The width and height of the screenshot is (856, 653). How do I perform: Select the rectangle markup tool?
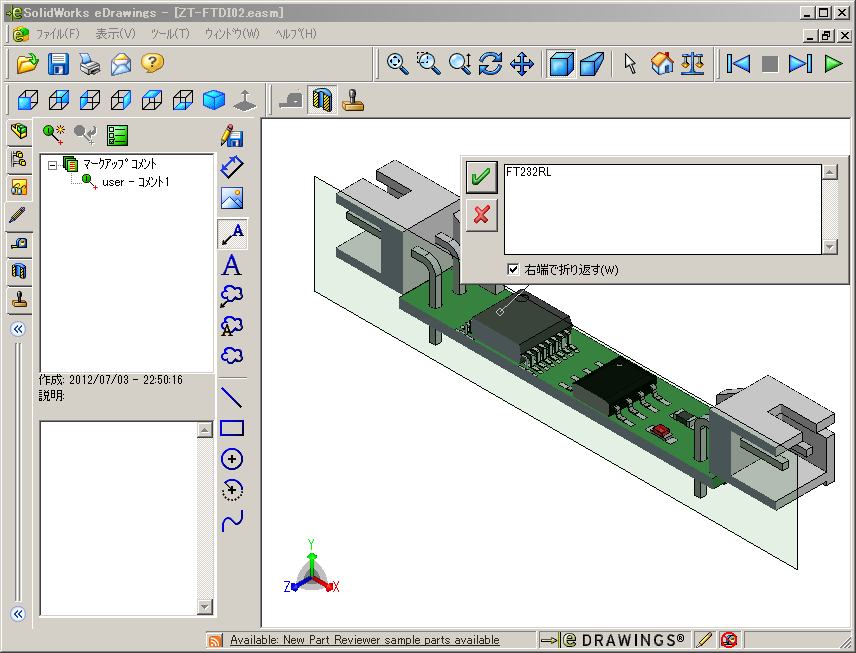coord(232,427)
